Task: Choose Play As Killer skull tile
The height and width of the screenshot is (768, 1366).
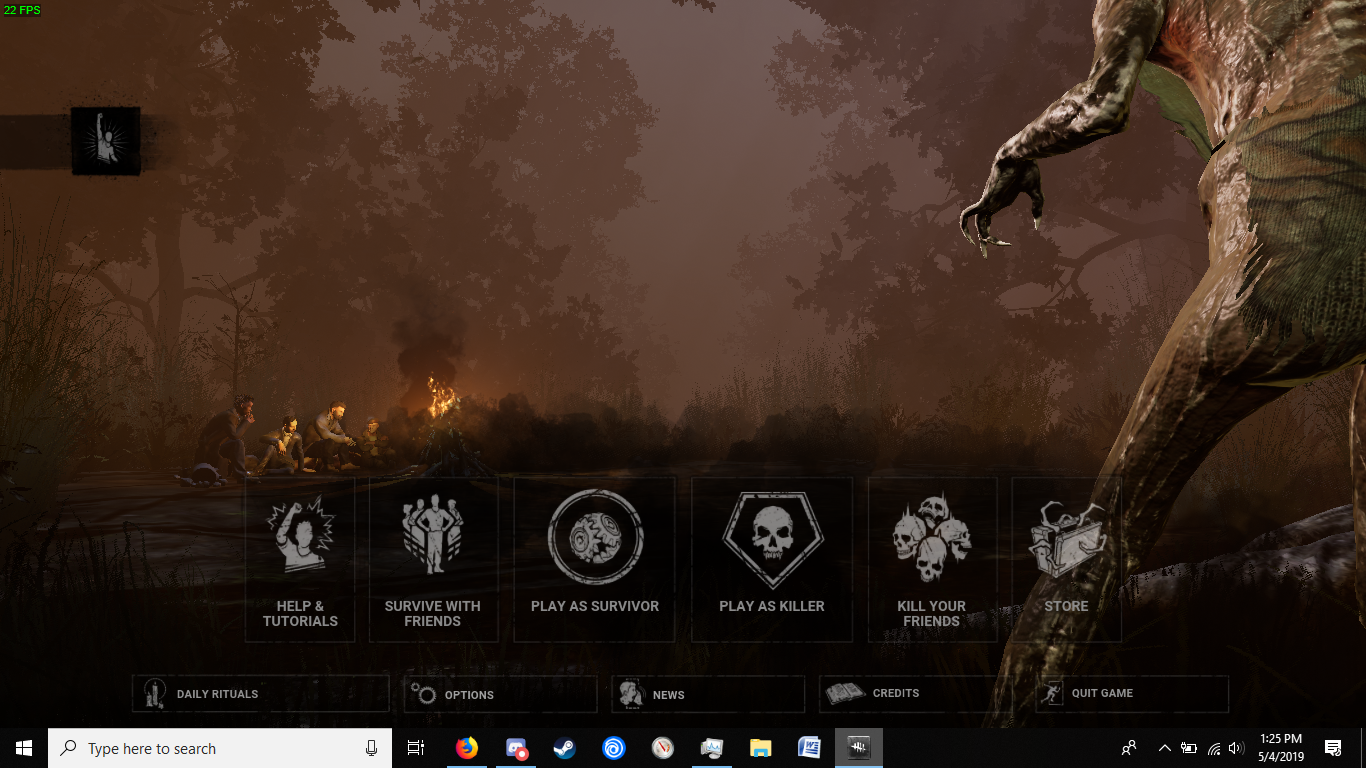Action: [x=771, y=559]
